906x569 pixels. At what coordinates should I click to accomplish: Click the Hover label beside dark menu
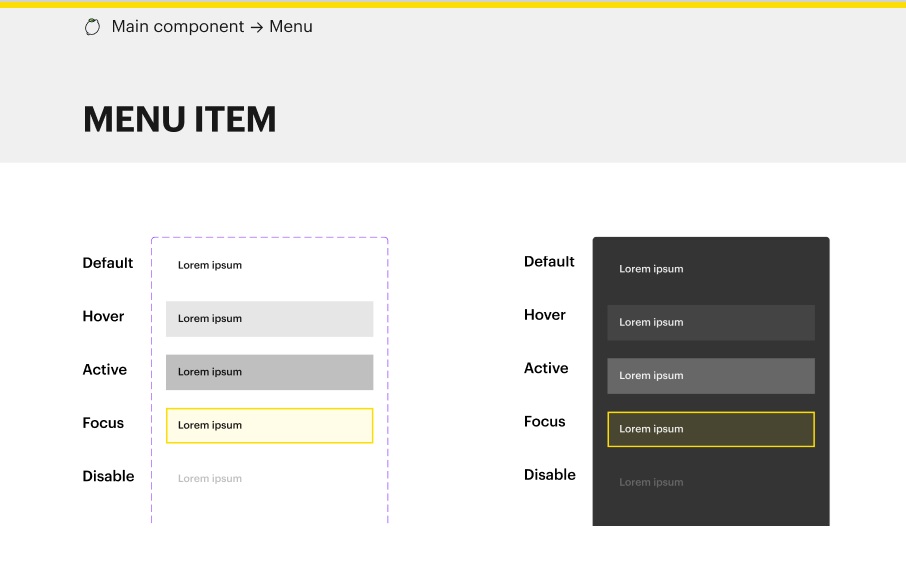coord(545,315)
